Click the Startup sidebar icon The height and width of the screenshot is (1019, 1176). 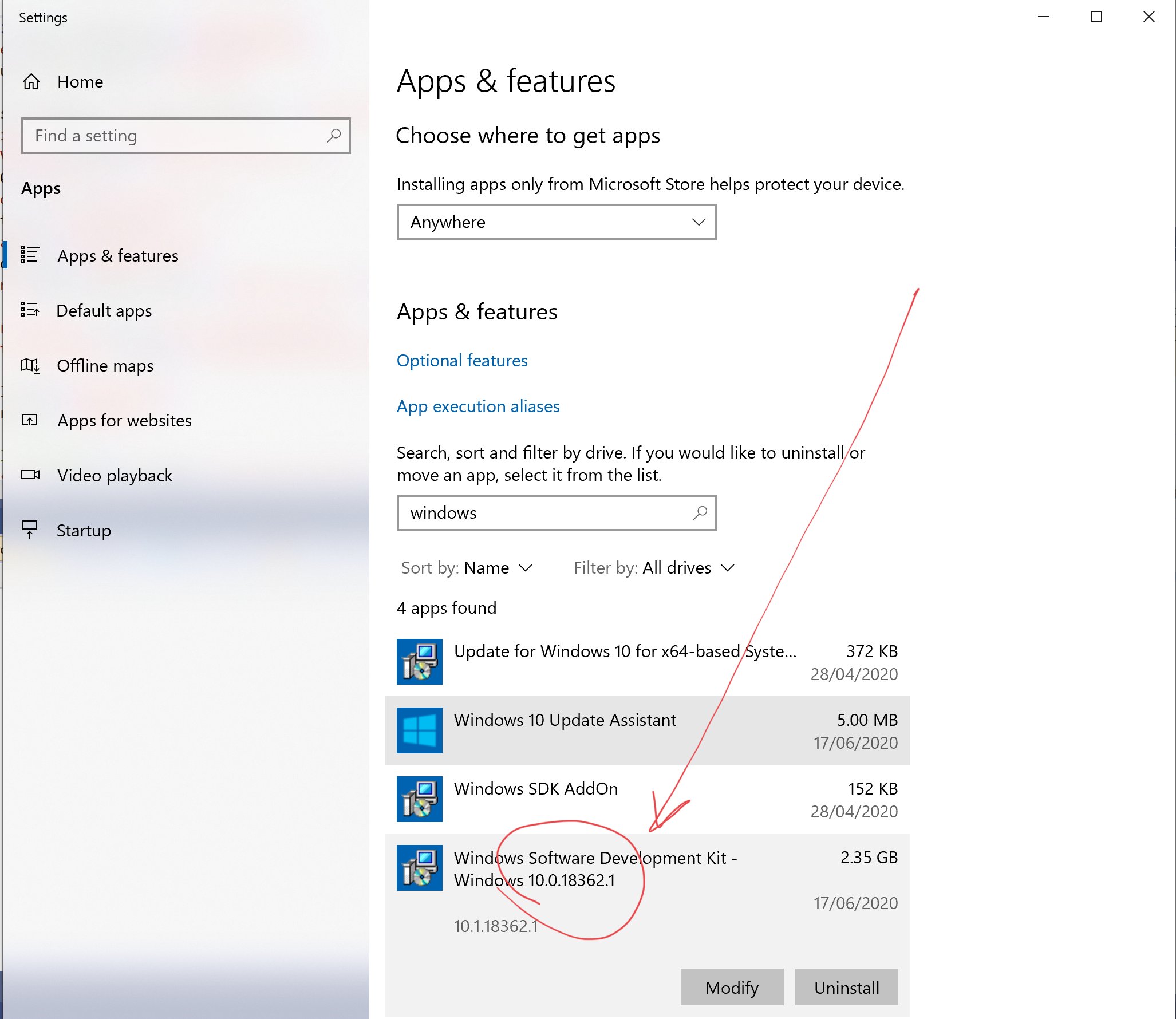tap(30, 530)
